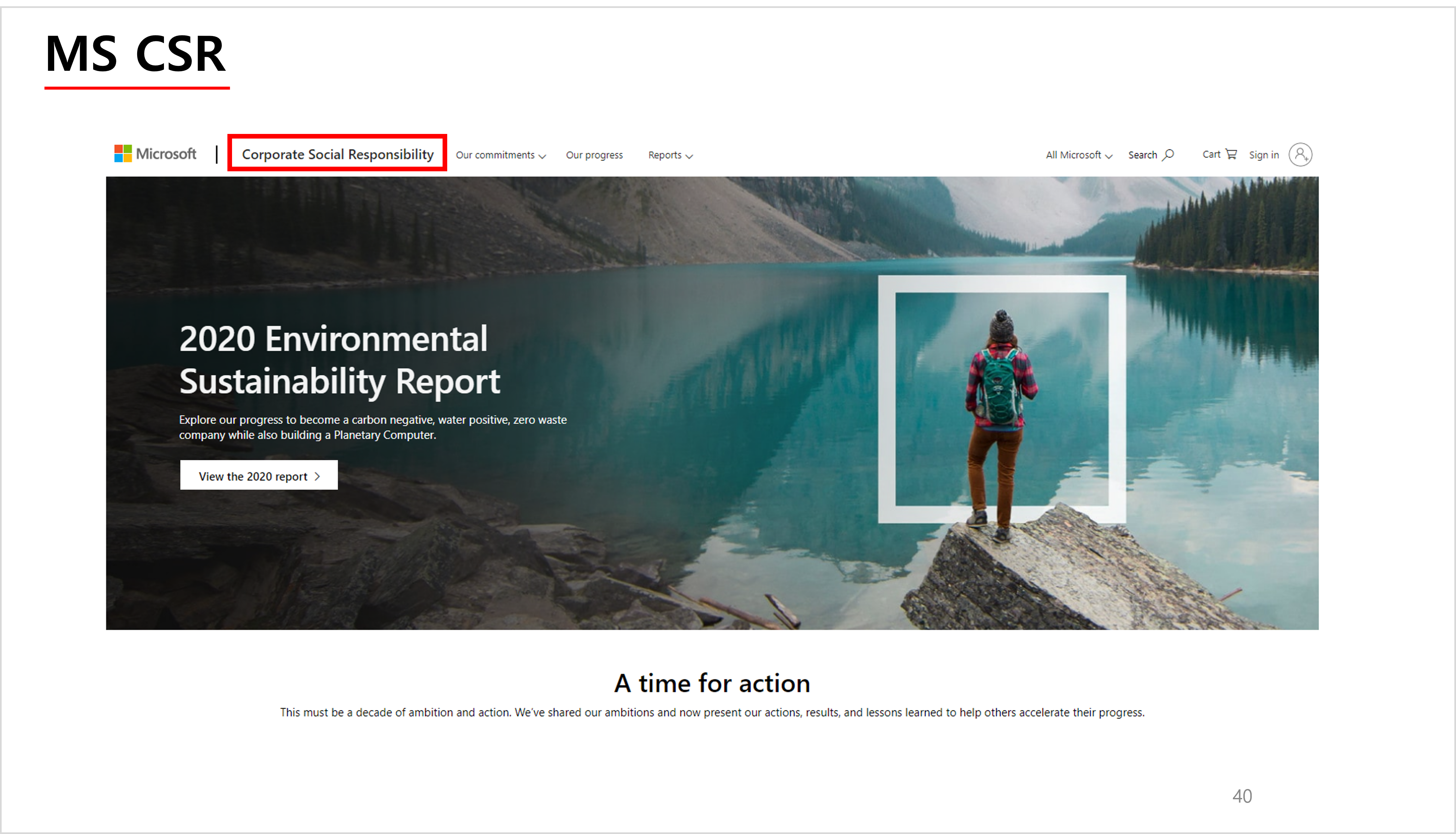Click the user account avatar icon

coord(1300,155)
